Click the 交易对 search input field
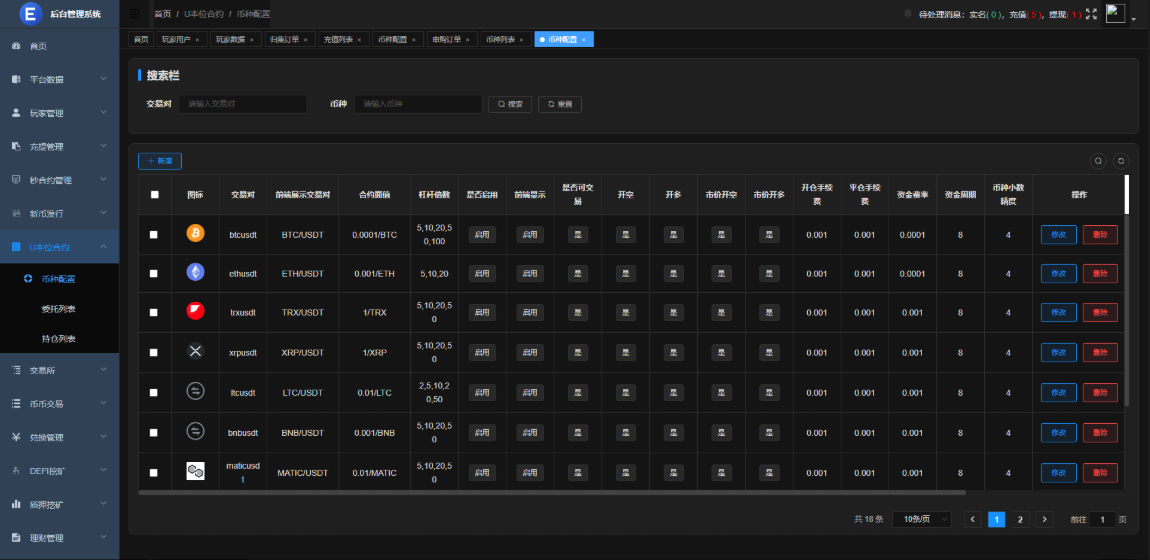 click(243, 104)
